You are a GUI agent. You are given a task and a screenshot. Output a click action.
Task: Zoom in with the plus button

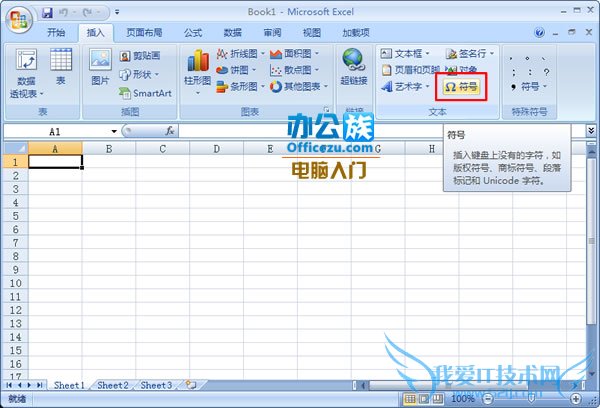coord(576,399)
